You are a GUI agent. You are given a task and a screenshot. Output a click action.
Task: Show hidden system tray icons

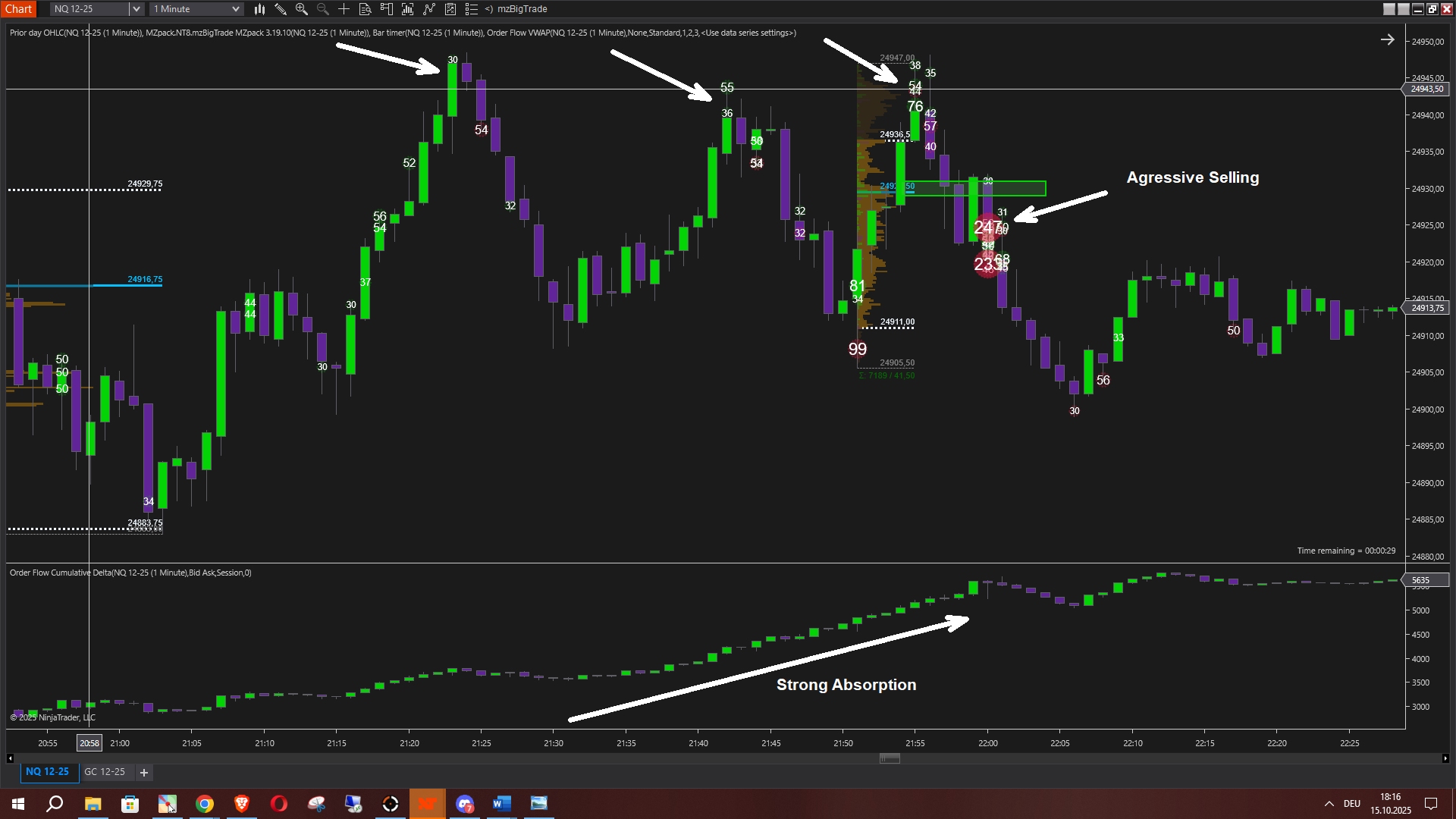click(1329, 804)
